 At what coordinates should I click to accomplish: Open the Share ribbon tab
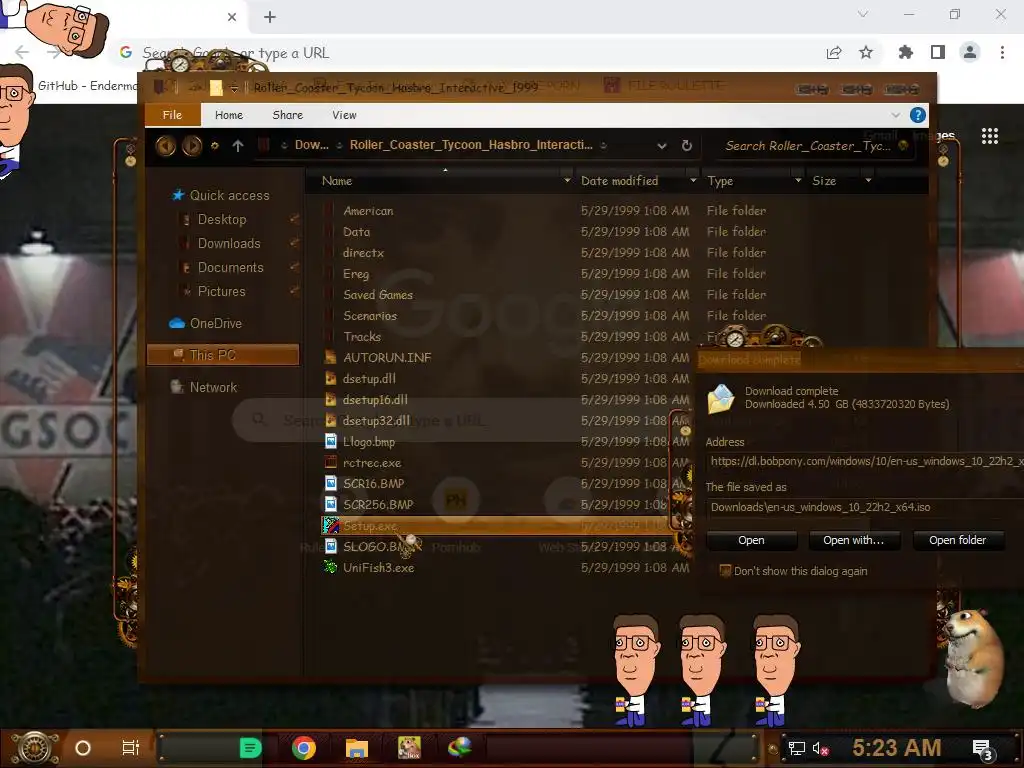[287, 115]
